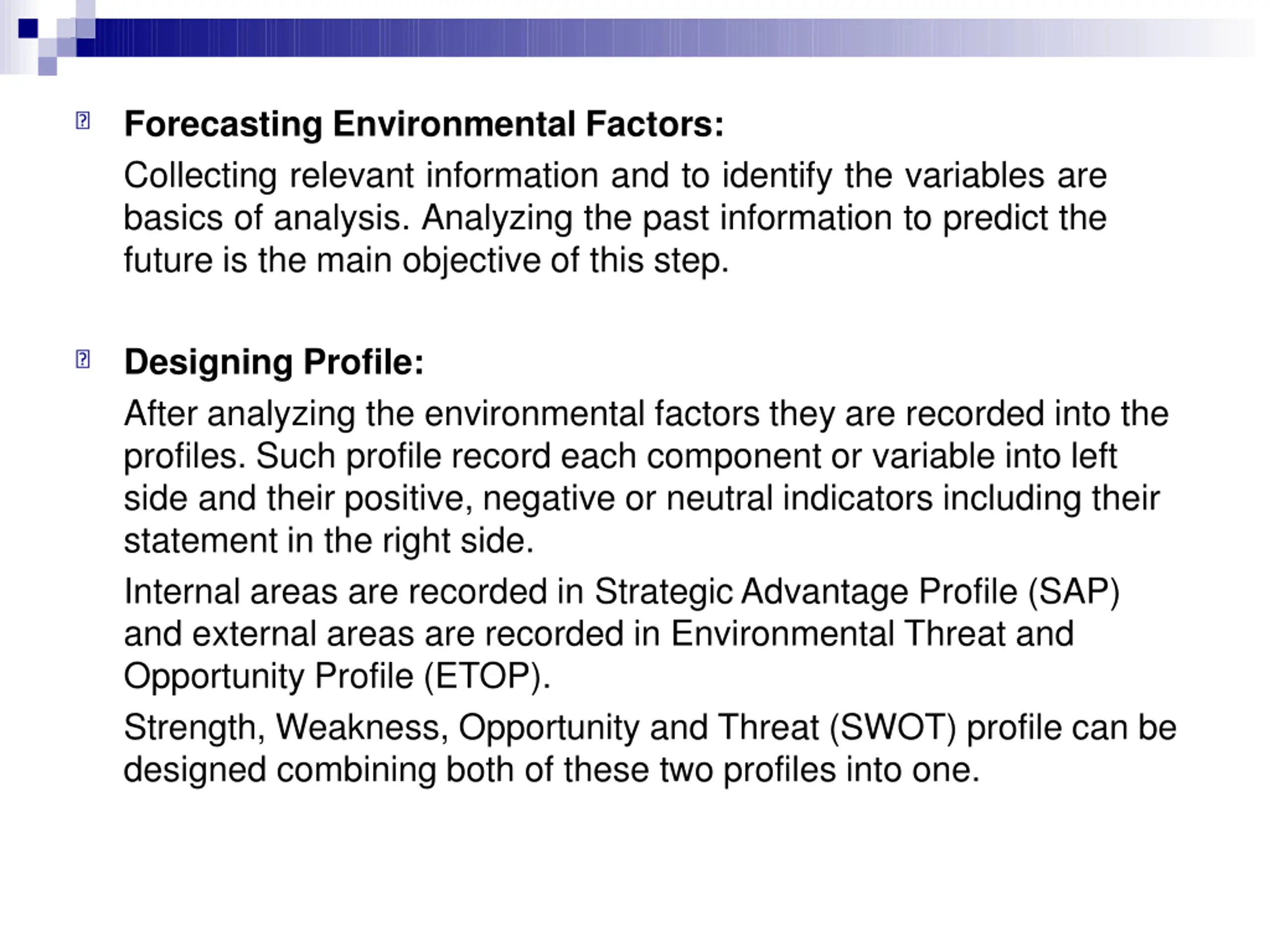Click the light purple square below the header bar

point(48,66)
